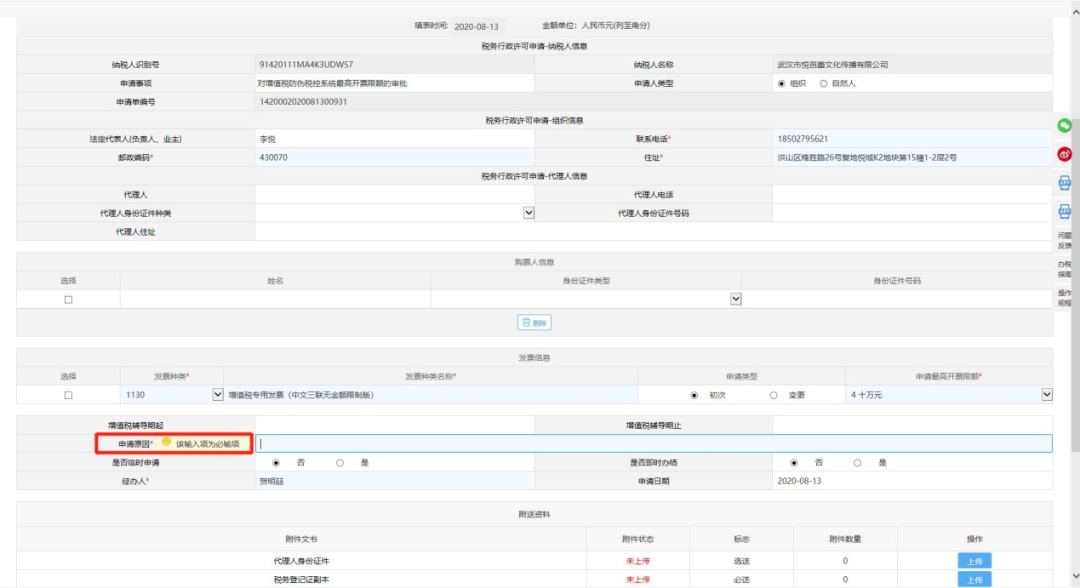Choose 初次 as 申请类型

pos(694,395)
